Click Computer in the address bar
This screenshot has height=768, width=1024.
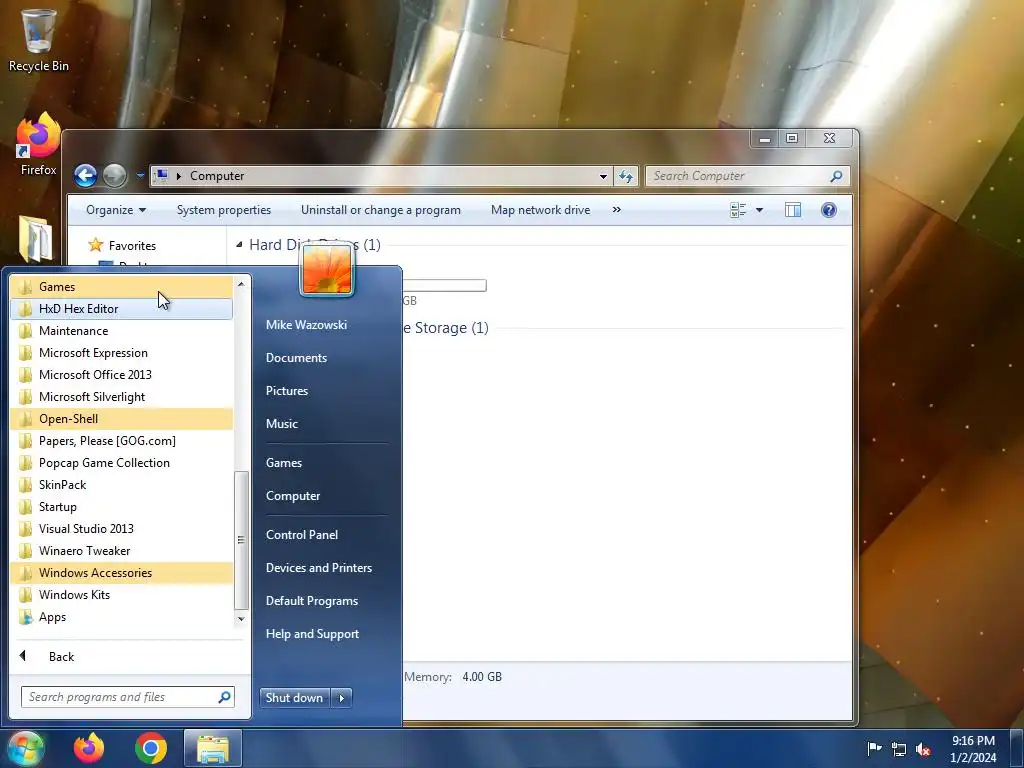tap(217, 176)
